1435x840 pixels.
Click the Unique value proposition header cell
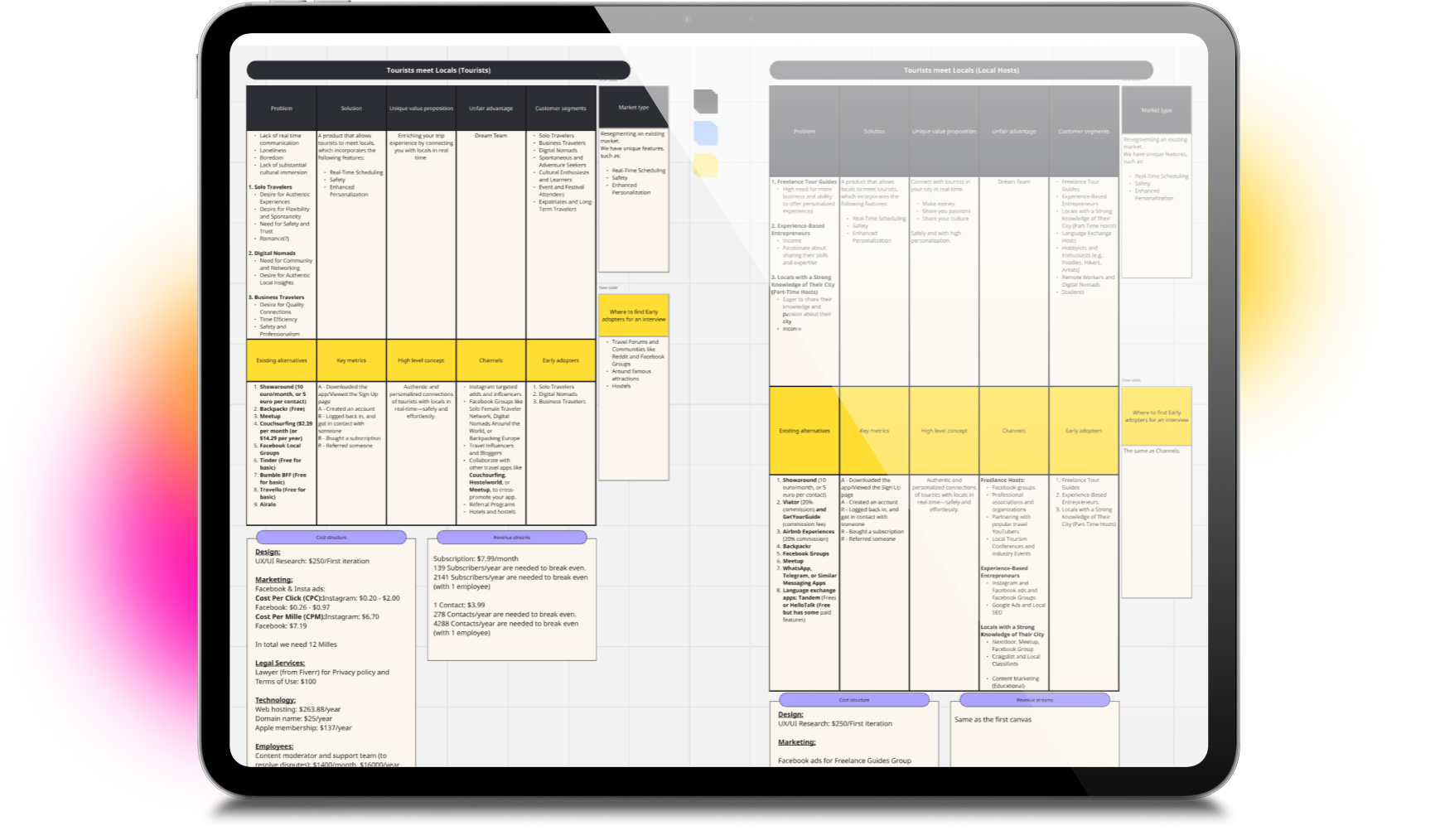(421, 109)
